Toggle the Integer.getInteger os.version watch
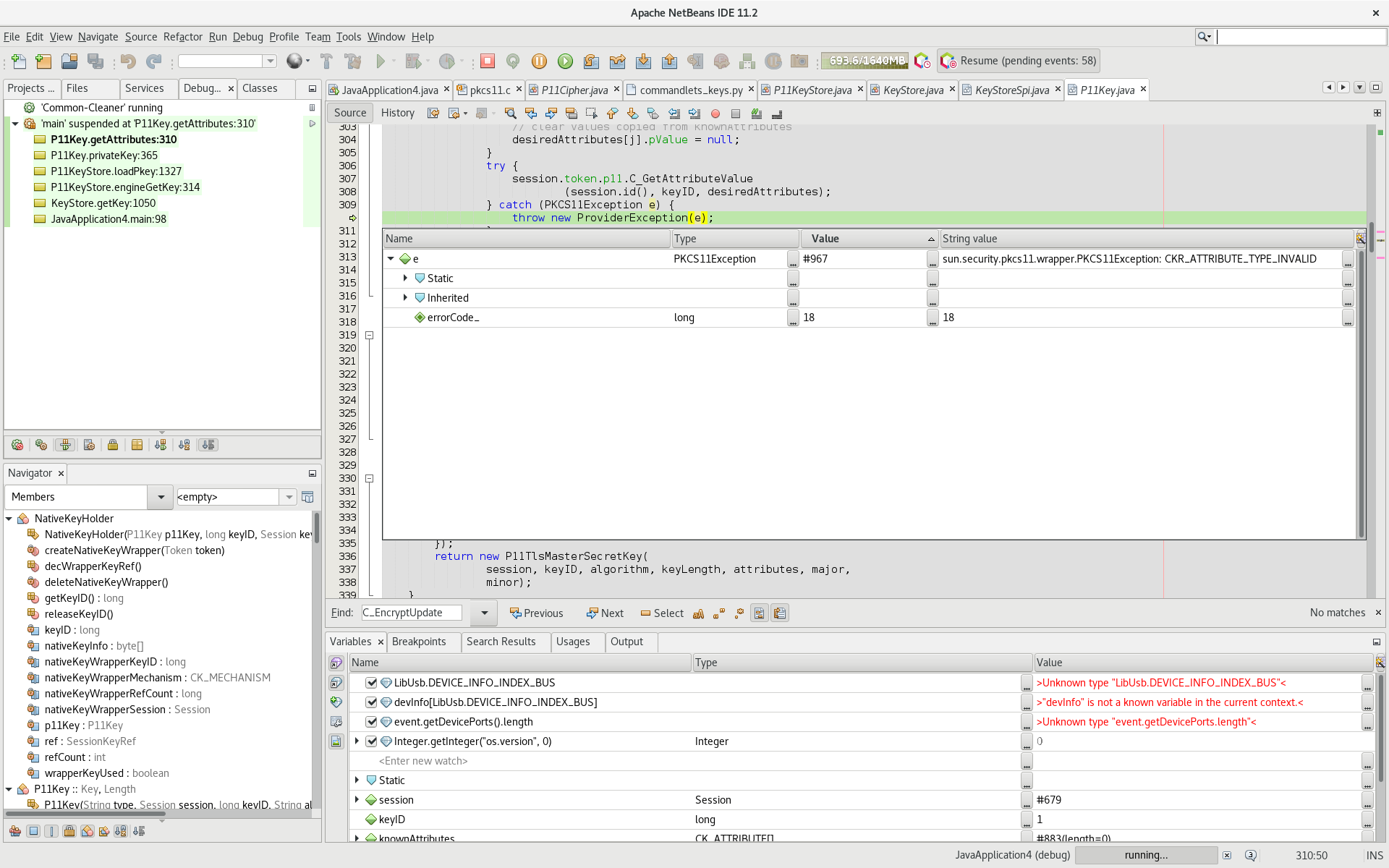 click(x=371, y=741)
